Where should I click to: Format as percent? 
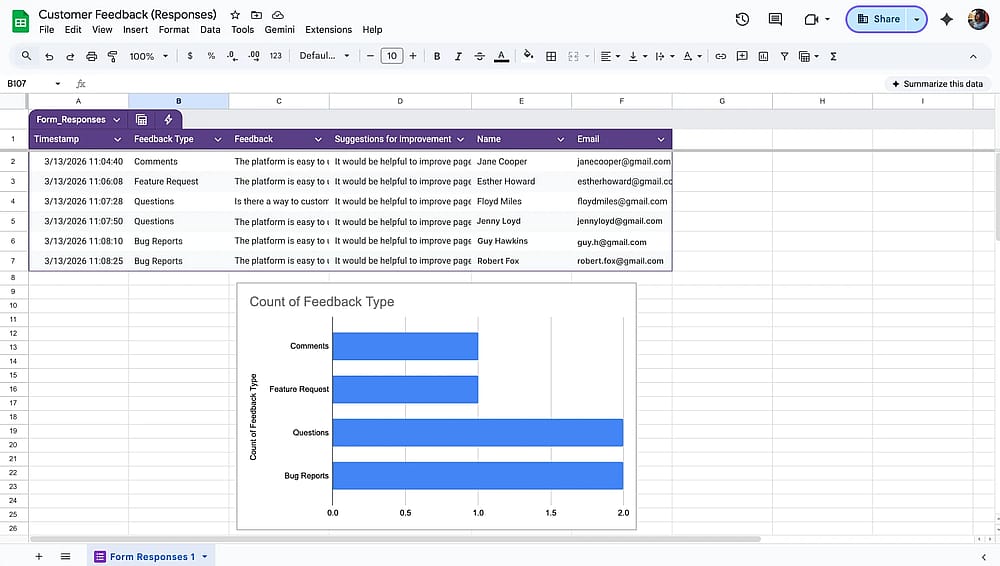(211, 56)
